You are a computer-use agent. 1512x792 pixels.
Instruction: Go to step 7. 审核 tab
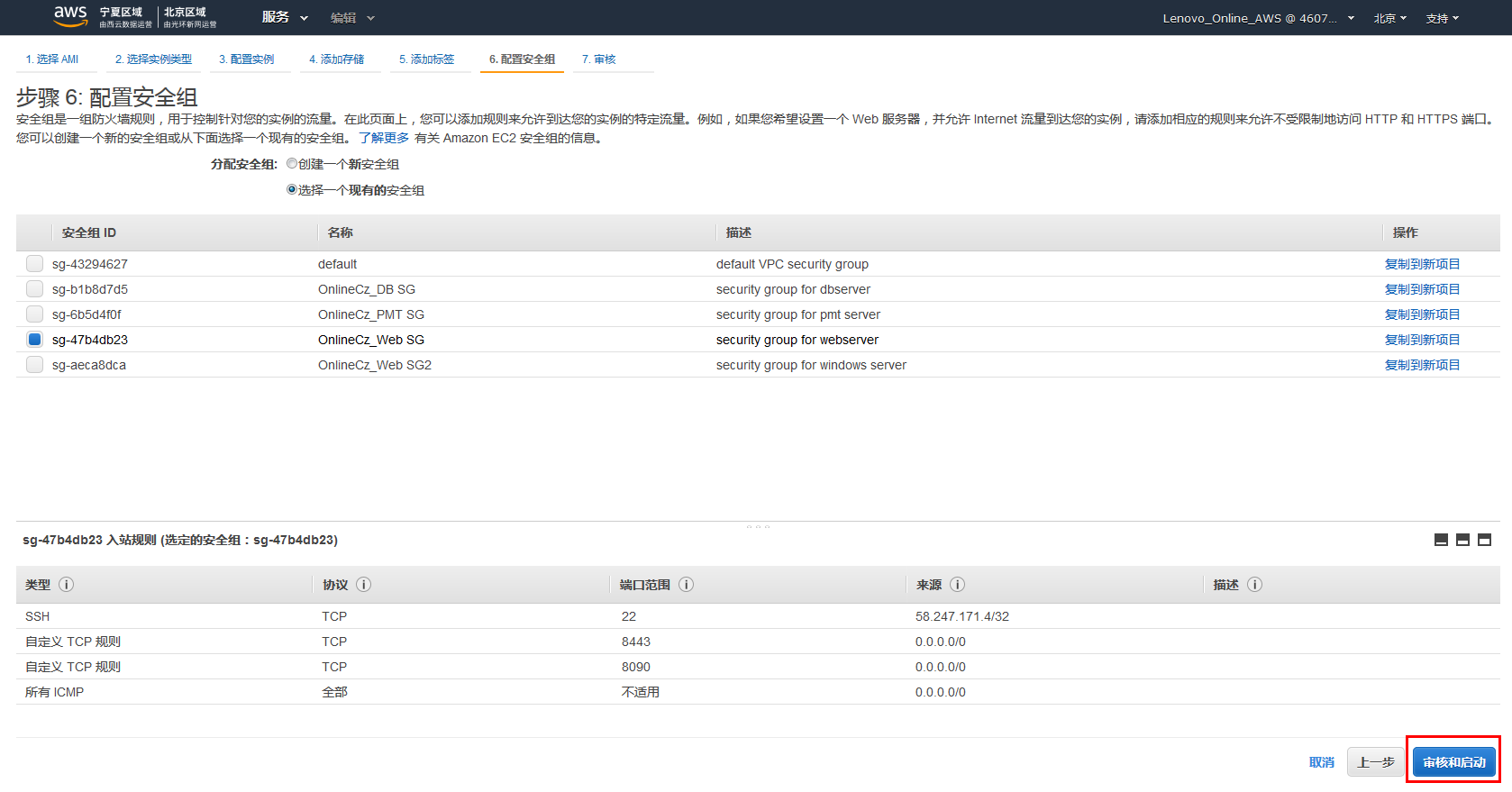(598, 59)
